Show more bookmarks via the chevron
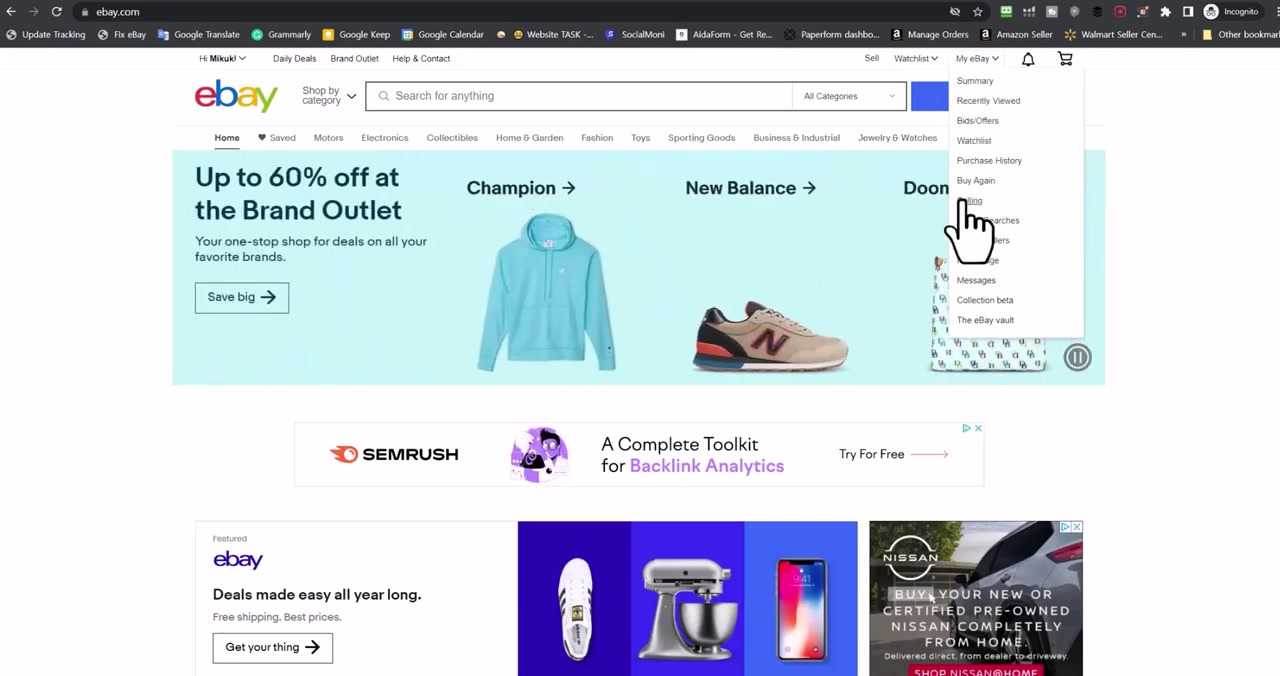Image resolution: width=1280 pixels, height=676 pixels. click(x=1183, y=35)
